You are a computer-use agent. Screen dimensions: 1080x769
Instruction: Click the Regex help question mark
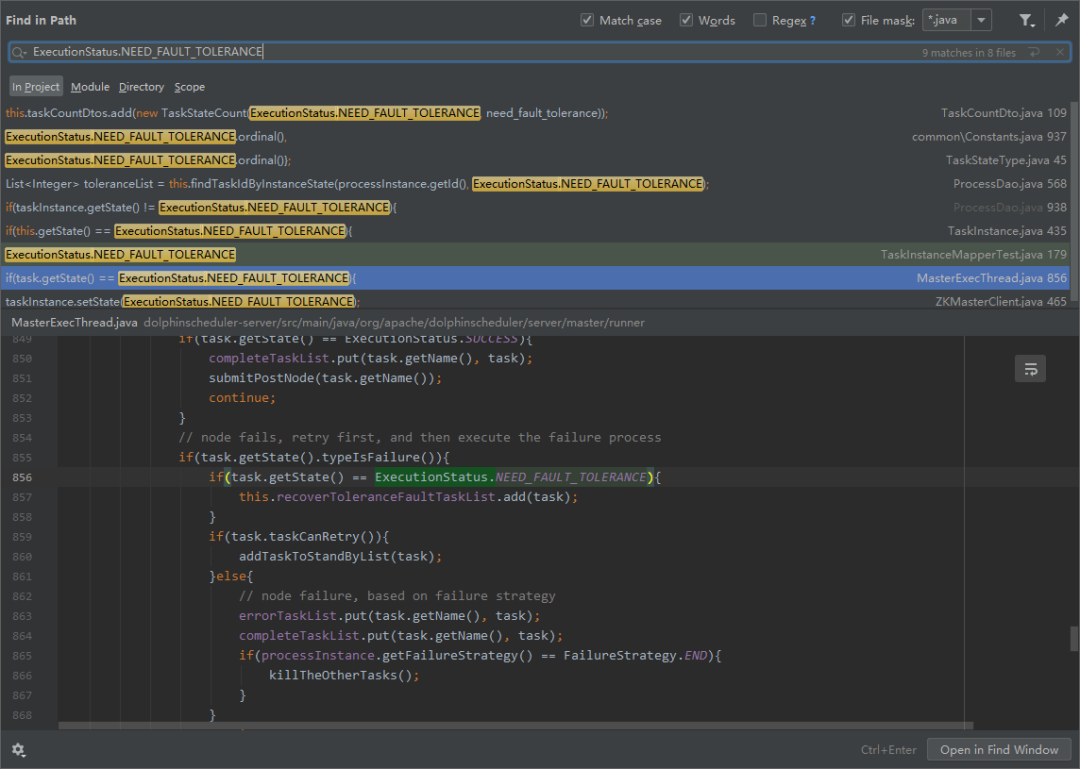point(812,21)
